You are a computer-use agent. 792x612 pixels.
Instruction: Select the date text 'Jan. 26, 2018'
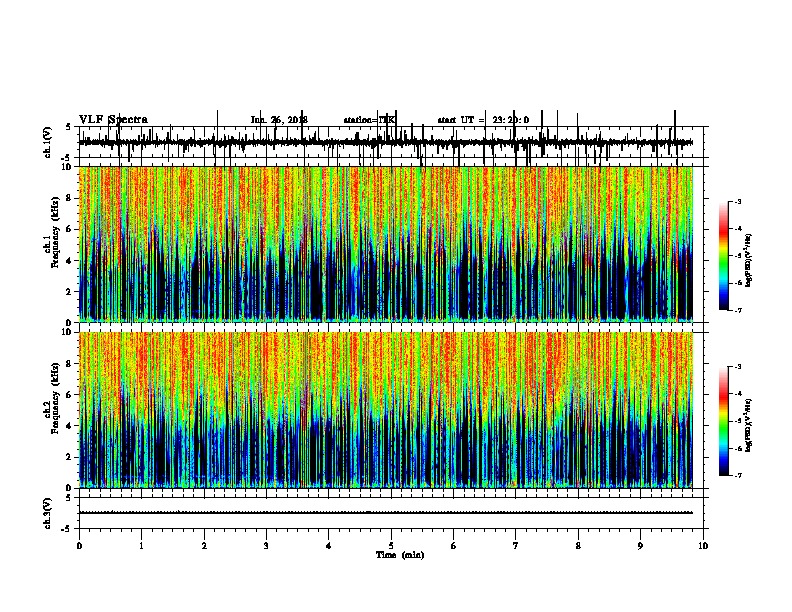coord(279,120)
